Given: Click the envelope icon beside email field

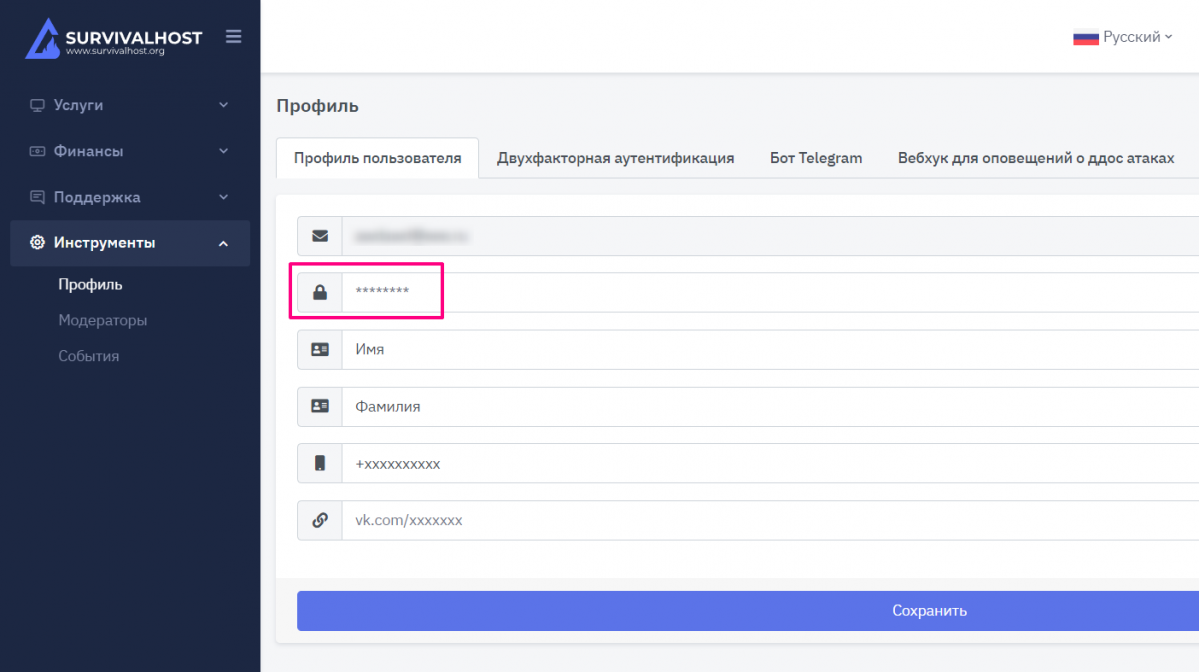Looking at the screenshot, I should coord(320,236).
